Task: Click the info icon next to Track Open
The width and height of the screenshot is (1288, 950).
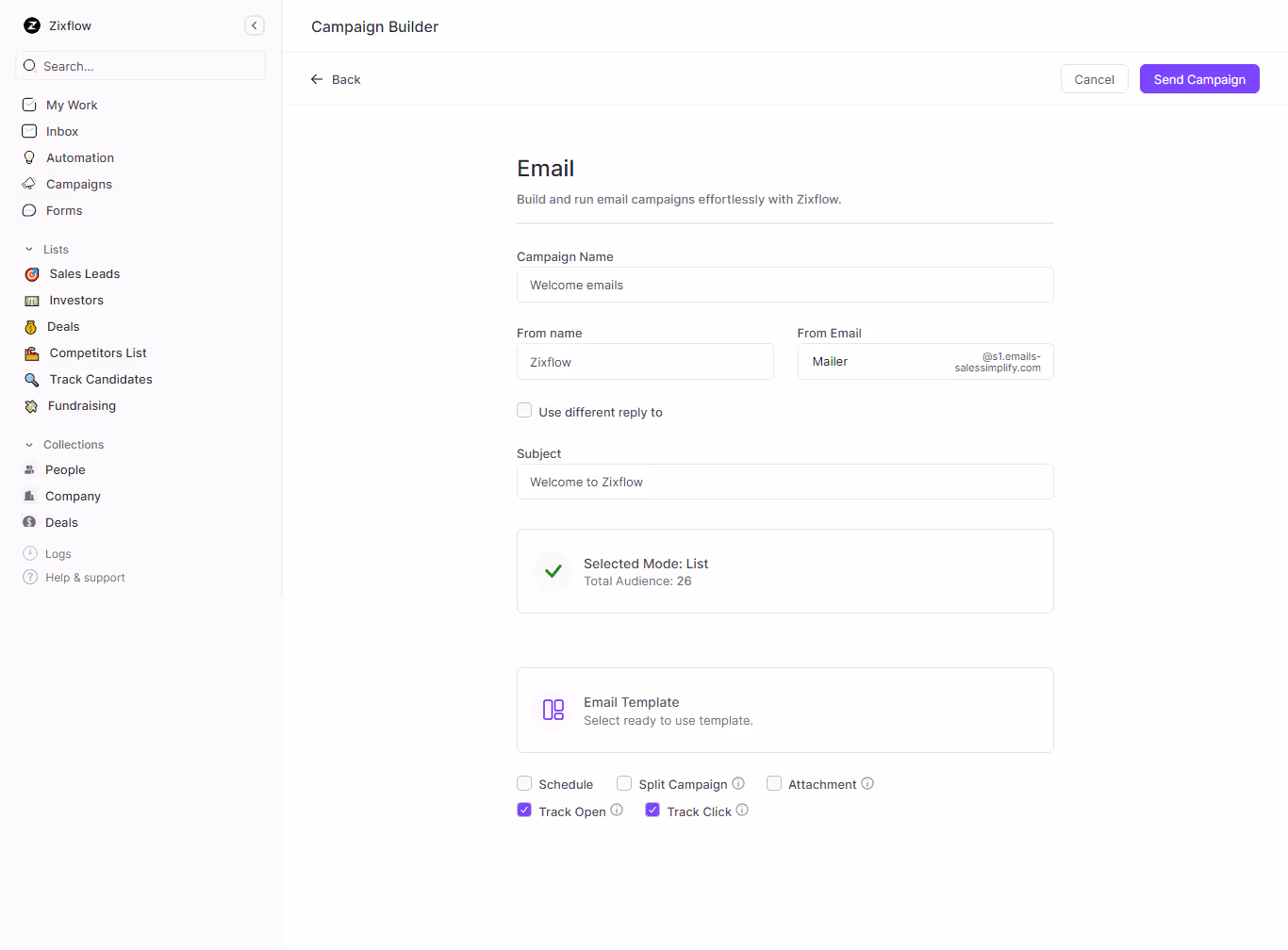Action: (617, 810)
